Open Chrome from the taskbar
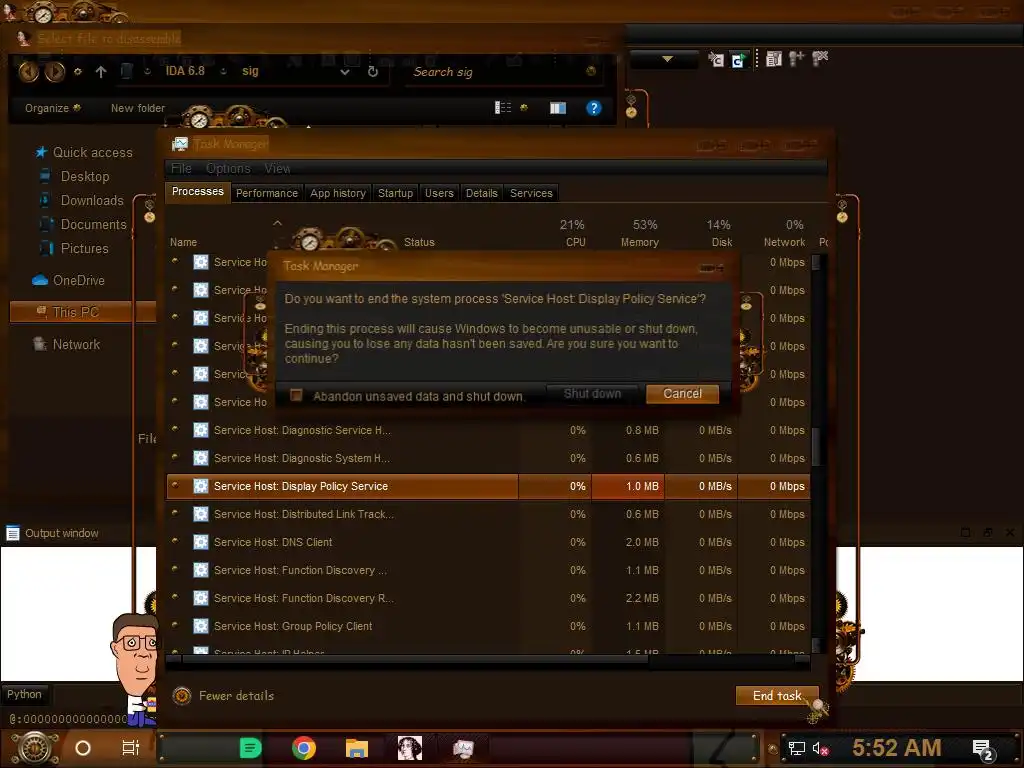 tap(304, 748)
